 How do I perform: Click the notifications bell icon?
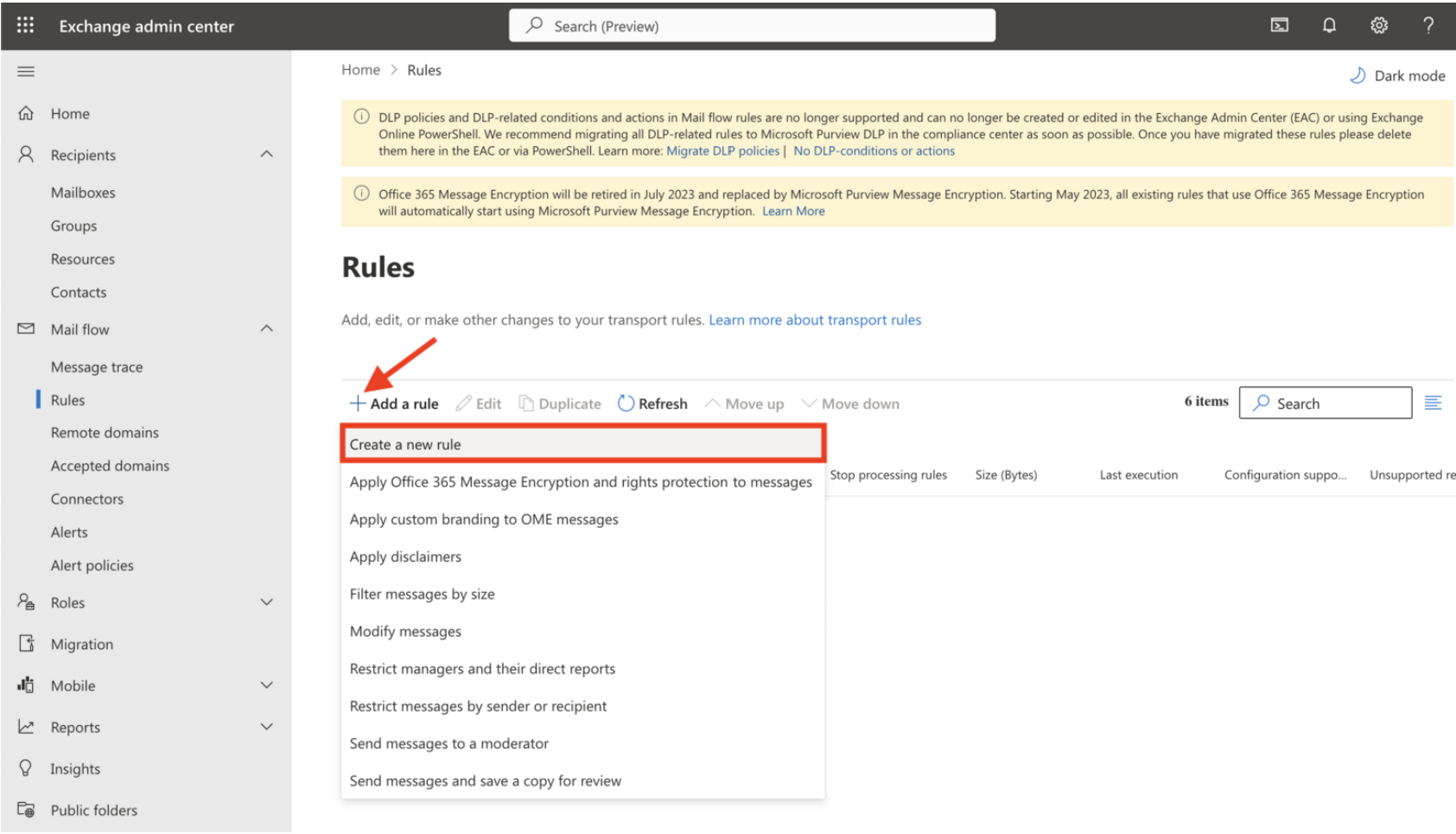coord(1329,25)
